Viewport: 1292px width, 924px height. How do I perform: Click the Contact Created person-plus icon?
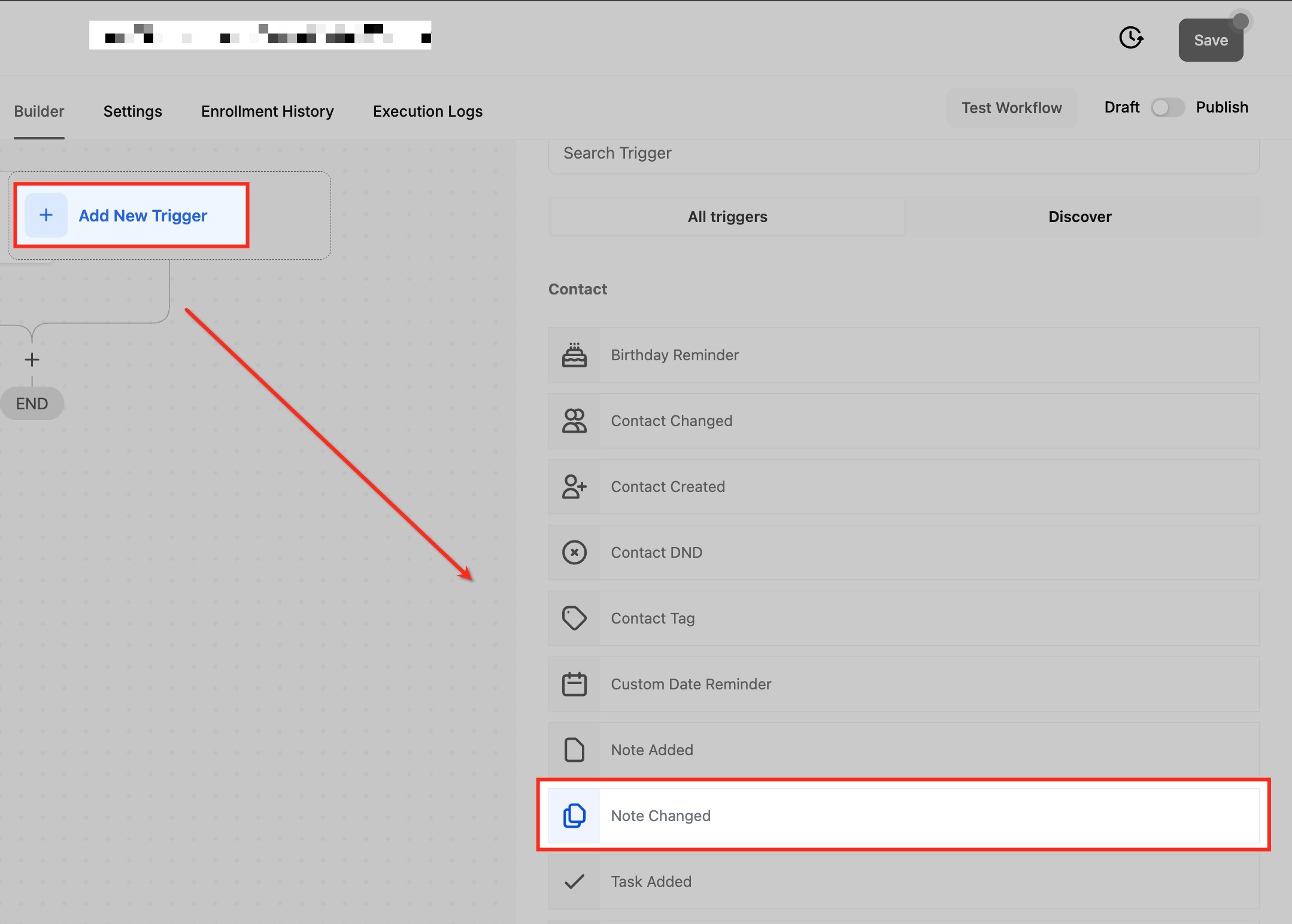pos(574,487)
